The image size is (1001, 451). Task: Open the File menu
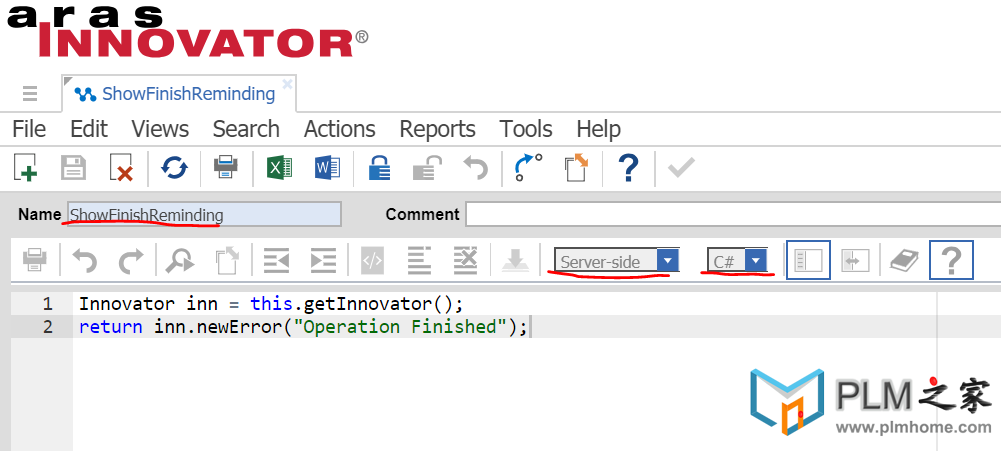(29, 129)
